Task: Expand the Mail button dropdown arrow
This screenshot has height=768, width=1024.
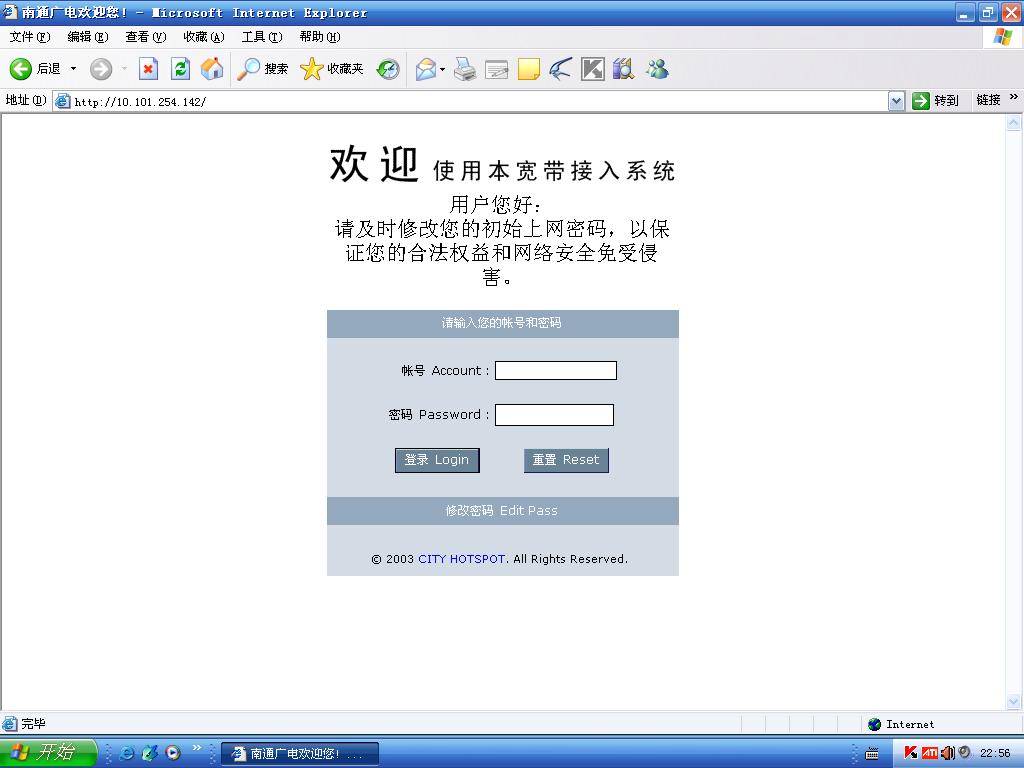Action: pyautogui.click(x=441, y=69)
